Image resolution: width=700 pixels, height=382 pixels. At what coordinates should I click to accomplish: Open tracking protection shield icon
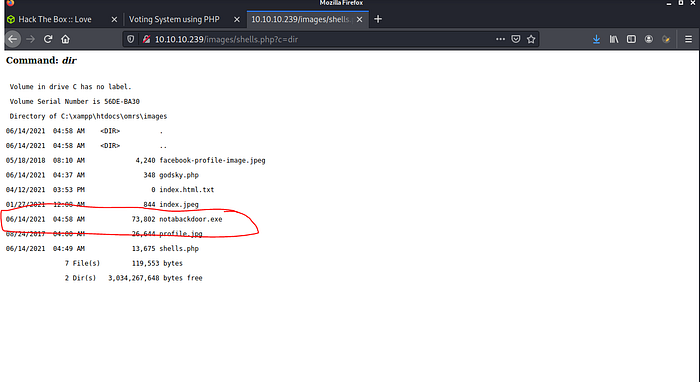[x=130, y=39]
